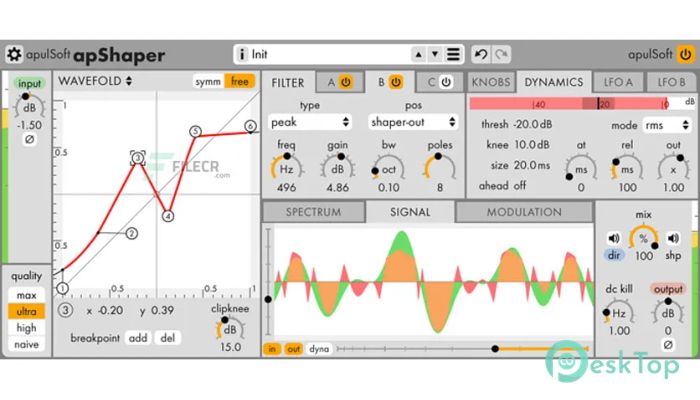
Task: Click the filter gain dB knob
Action: [x=338, y=169]
